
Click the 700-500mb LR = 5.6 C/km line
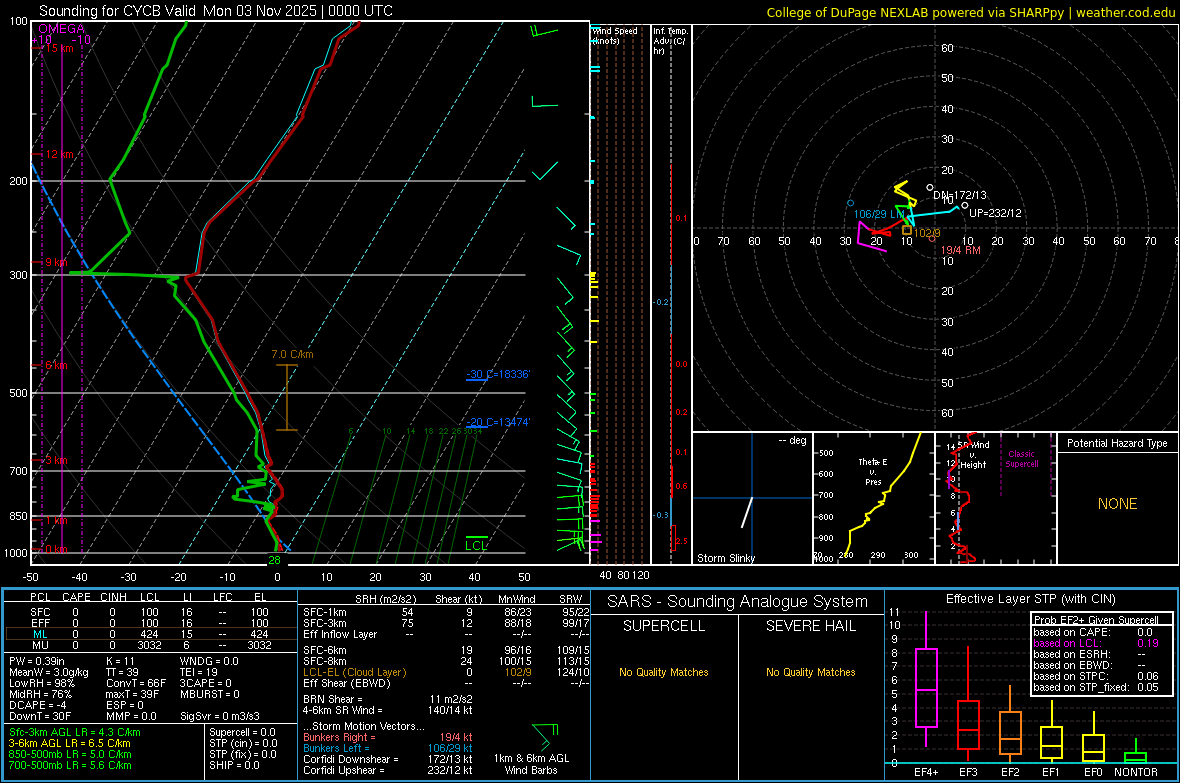[70, 765]
